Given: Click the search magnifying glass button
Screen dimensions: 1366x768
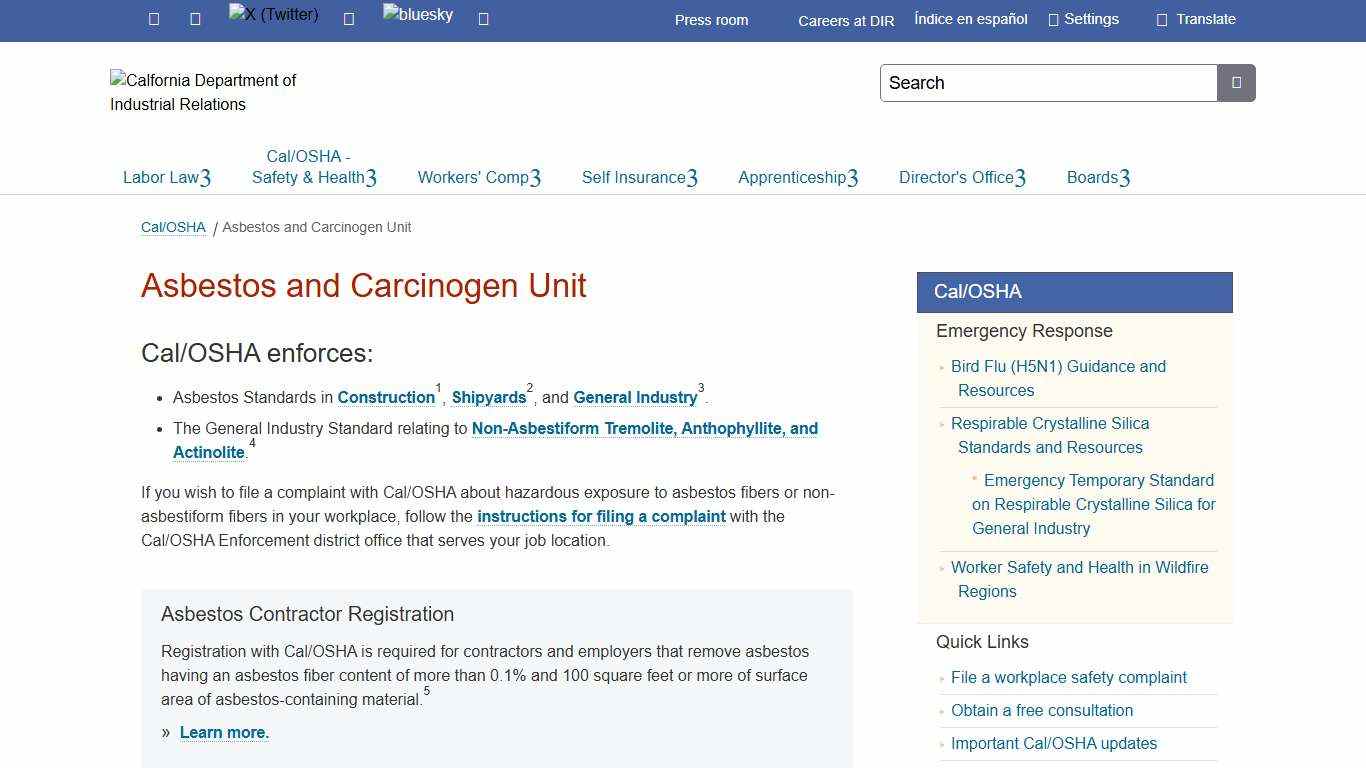Looking at the screenshot, I should coord(1236,83).
